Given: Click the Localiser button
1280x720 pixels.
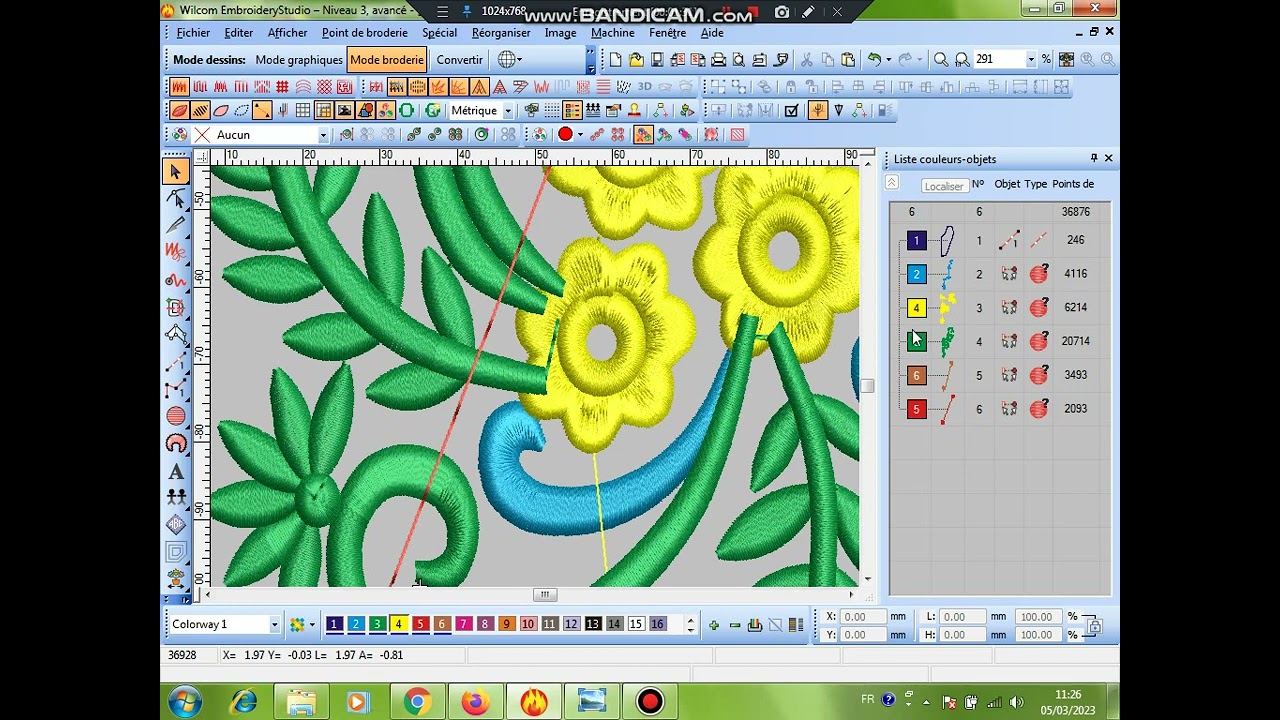Looking at the screenshot, I should (x=944, y=186).
